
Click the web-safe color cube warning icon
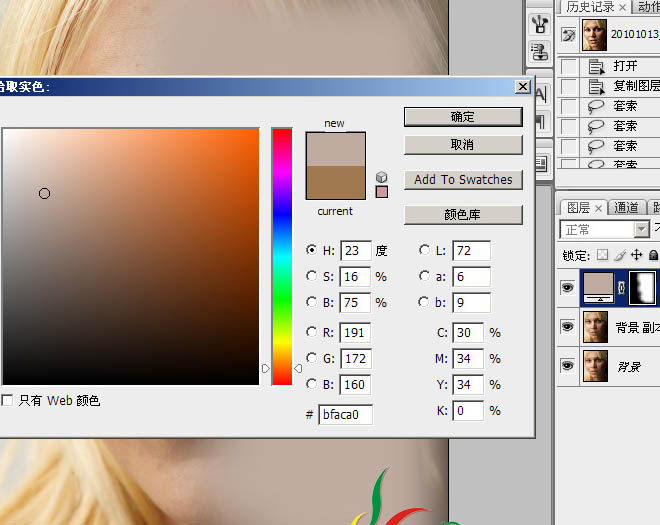tap(381, 177)
